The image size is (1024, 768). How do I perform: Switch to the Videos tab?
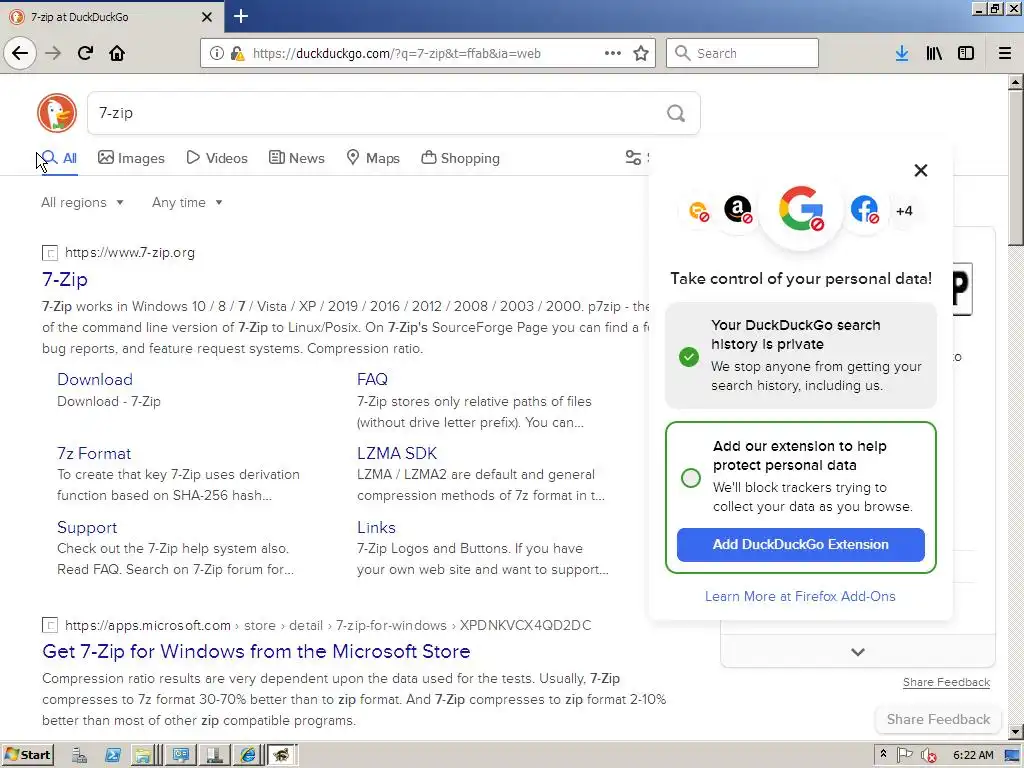pyautogui.click(x=217, y=158)
